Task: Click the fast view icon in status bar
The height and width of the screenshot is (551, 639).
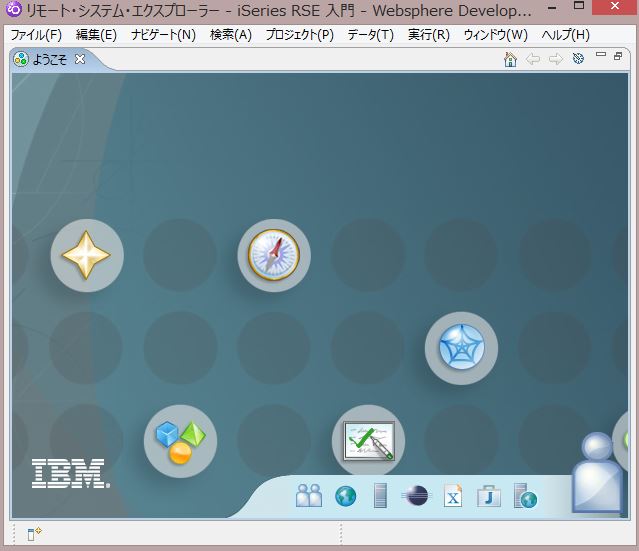Action: (x=35, y=533)
